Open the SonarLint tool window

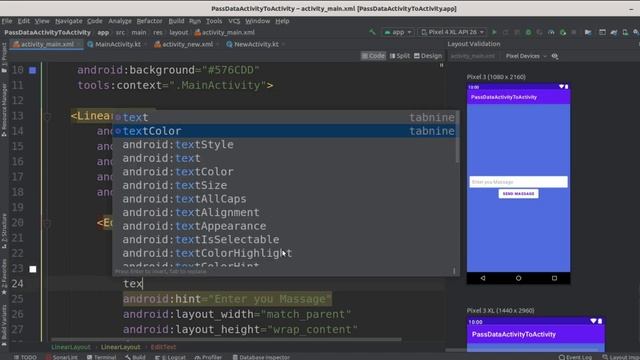pyautogui.click(x=62, y=357)
